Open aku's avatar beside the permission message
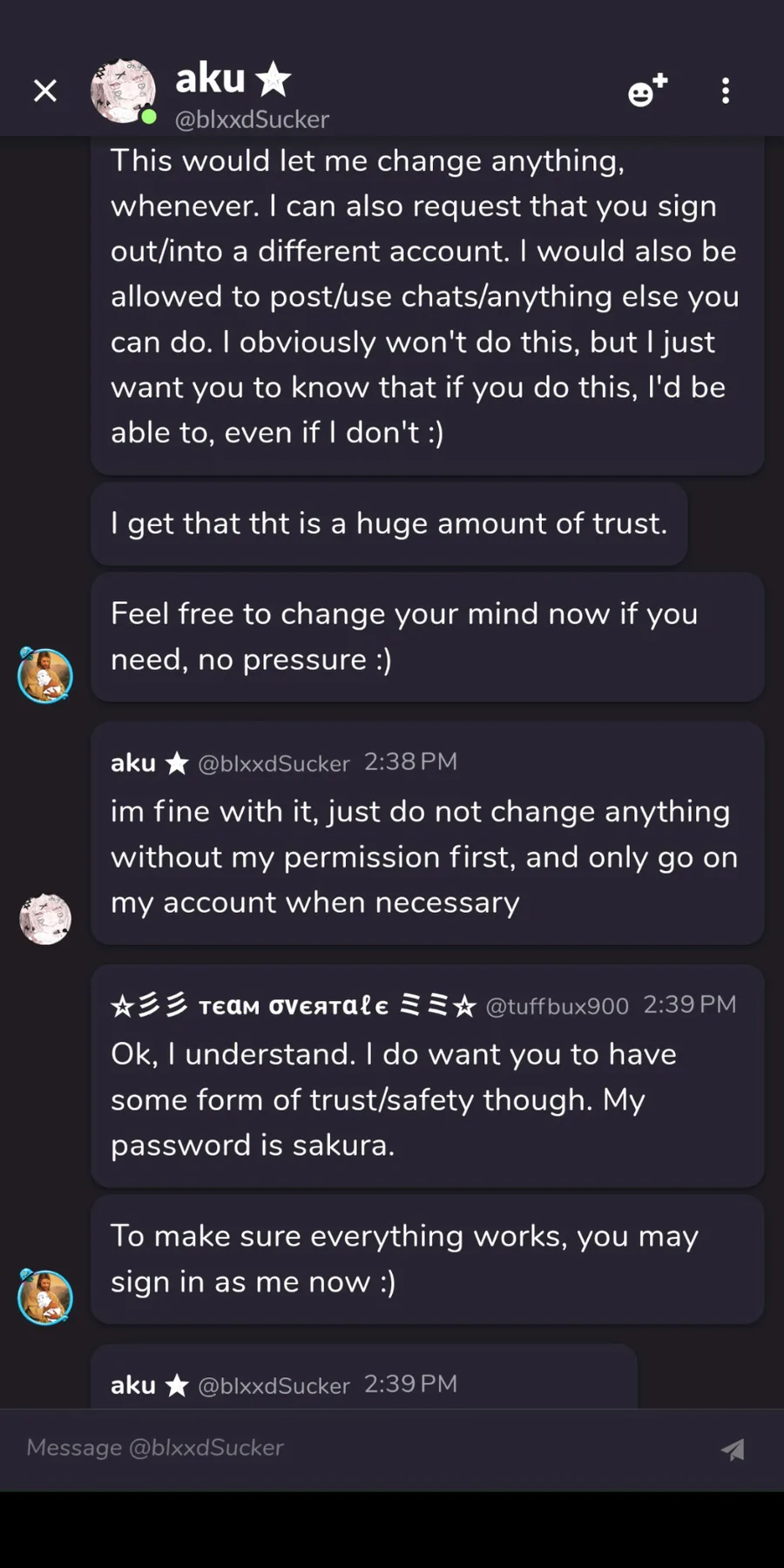The image size is (784, 1568). point(45,918)
